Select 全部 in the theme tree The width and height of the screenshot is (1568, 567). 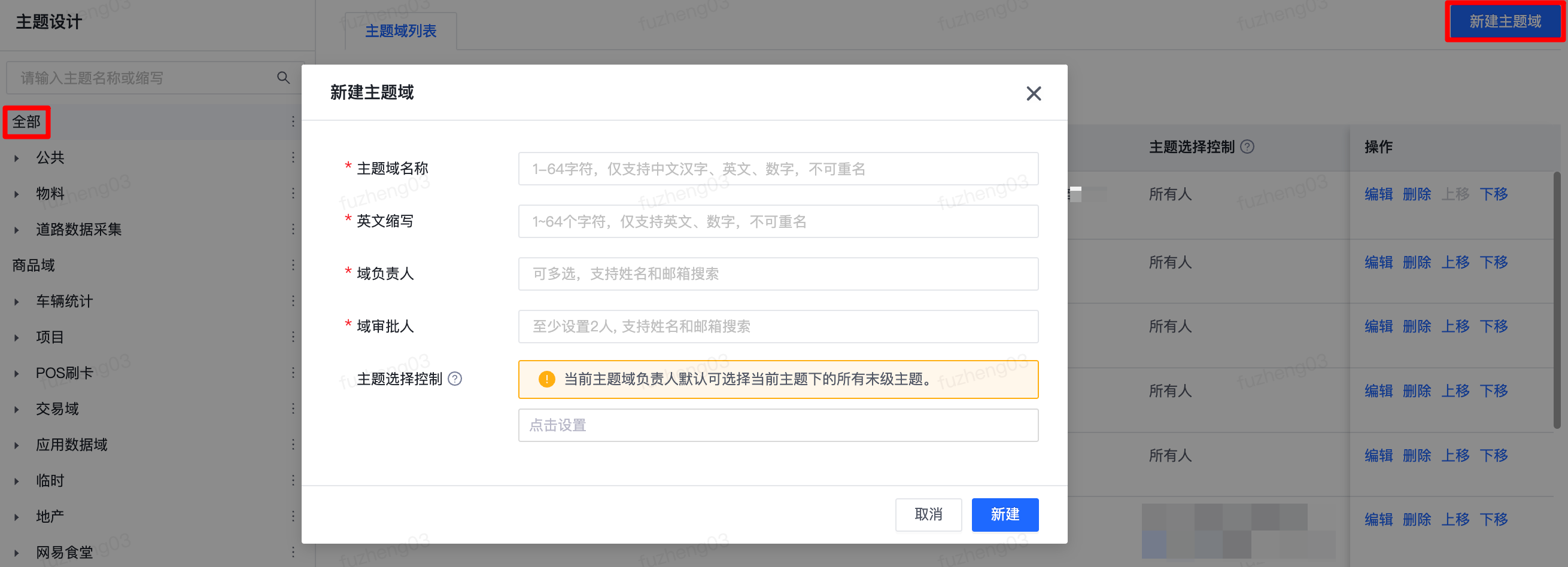tap(26, 121)
